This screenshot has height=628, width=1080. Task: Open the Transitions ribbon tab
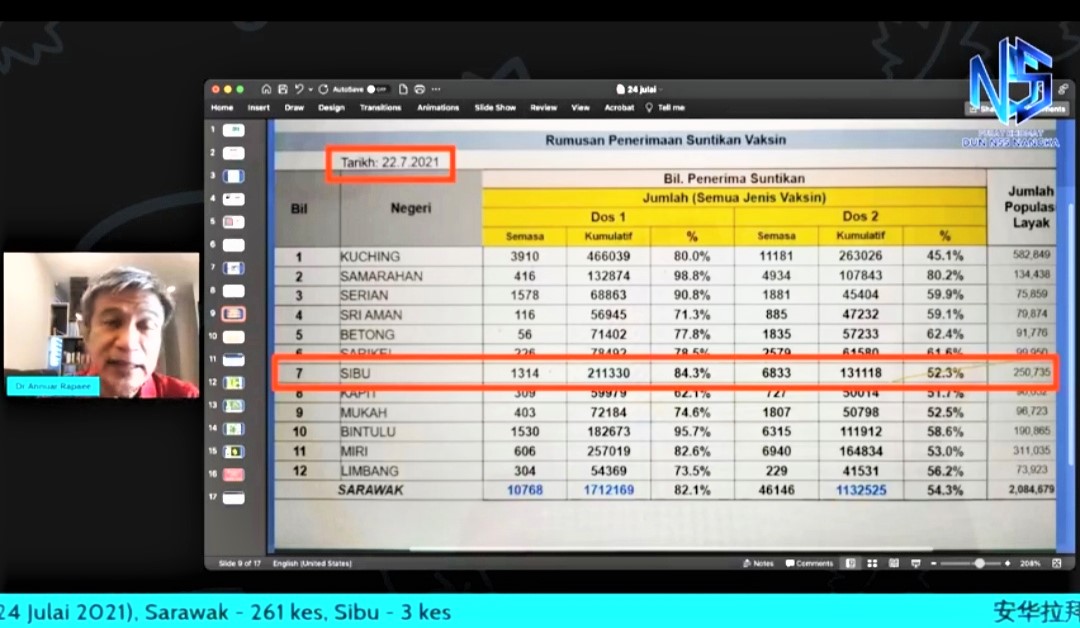click(380, 108)
